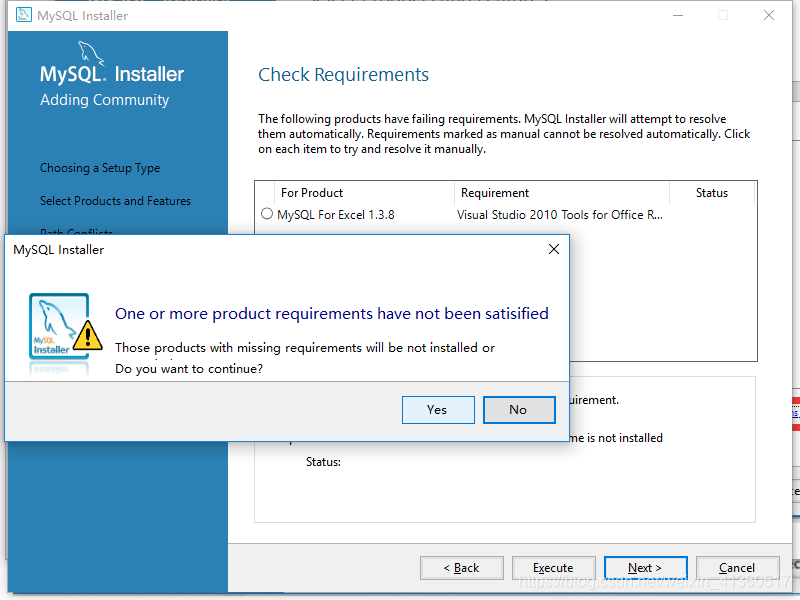Minimize the main MySQL Installer window
Screen dimensions: 800x600
678,15
